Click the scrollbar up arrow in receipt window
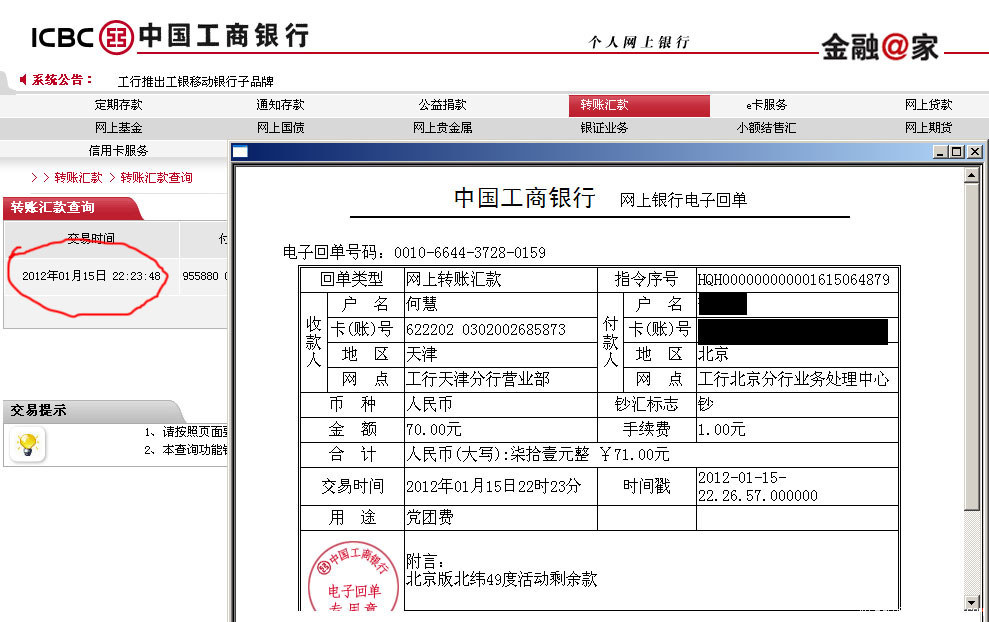Screen dimensions: 989x622 [971, 175]
